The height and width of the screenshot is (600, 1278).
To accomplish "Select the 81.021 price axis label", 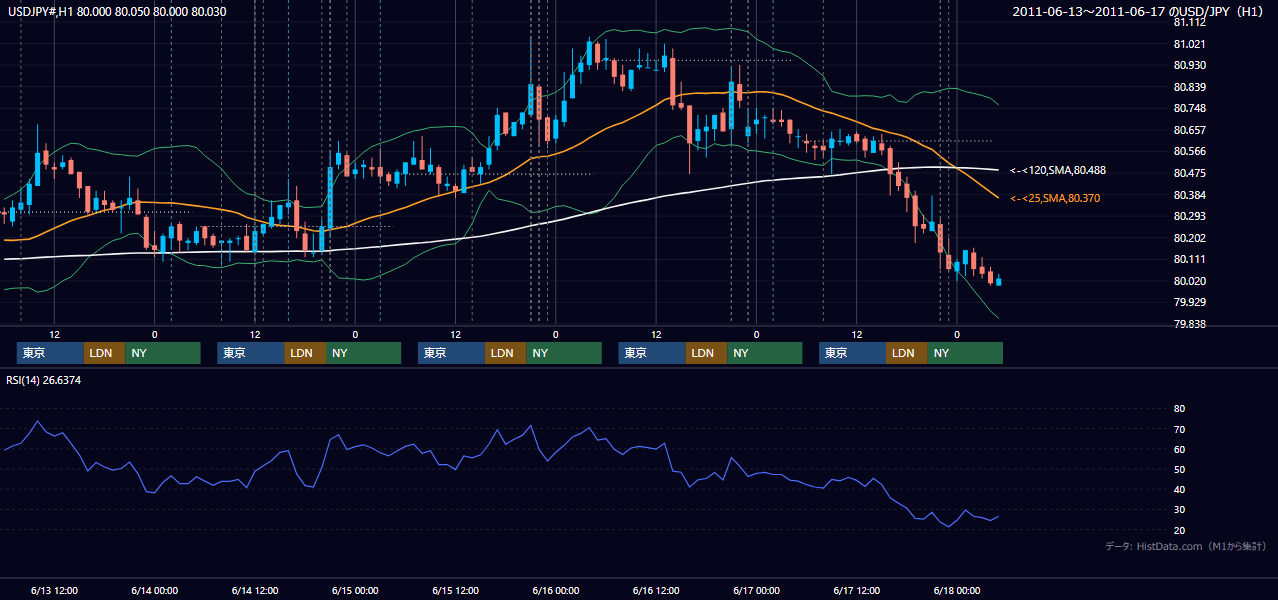I will (x=1188, y=44).
